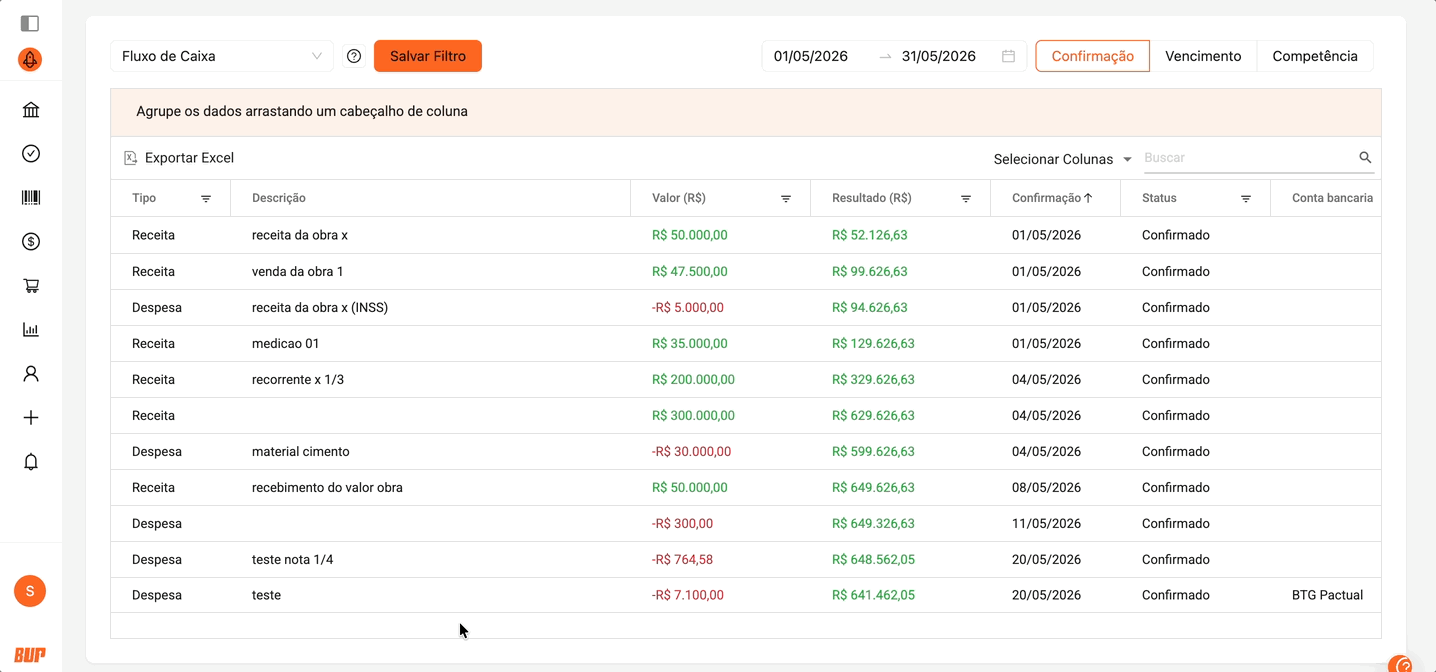Click the BUP logo at bottom left
Image resolution: width=1436 pixels, height=672 pixels.
point(30,655)
